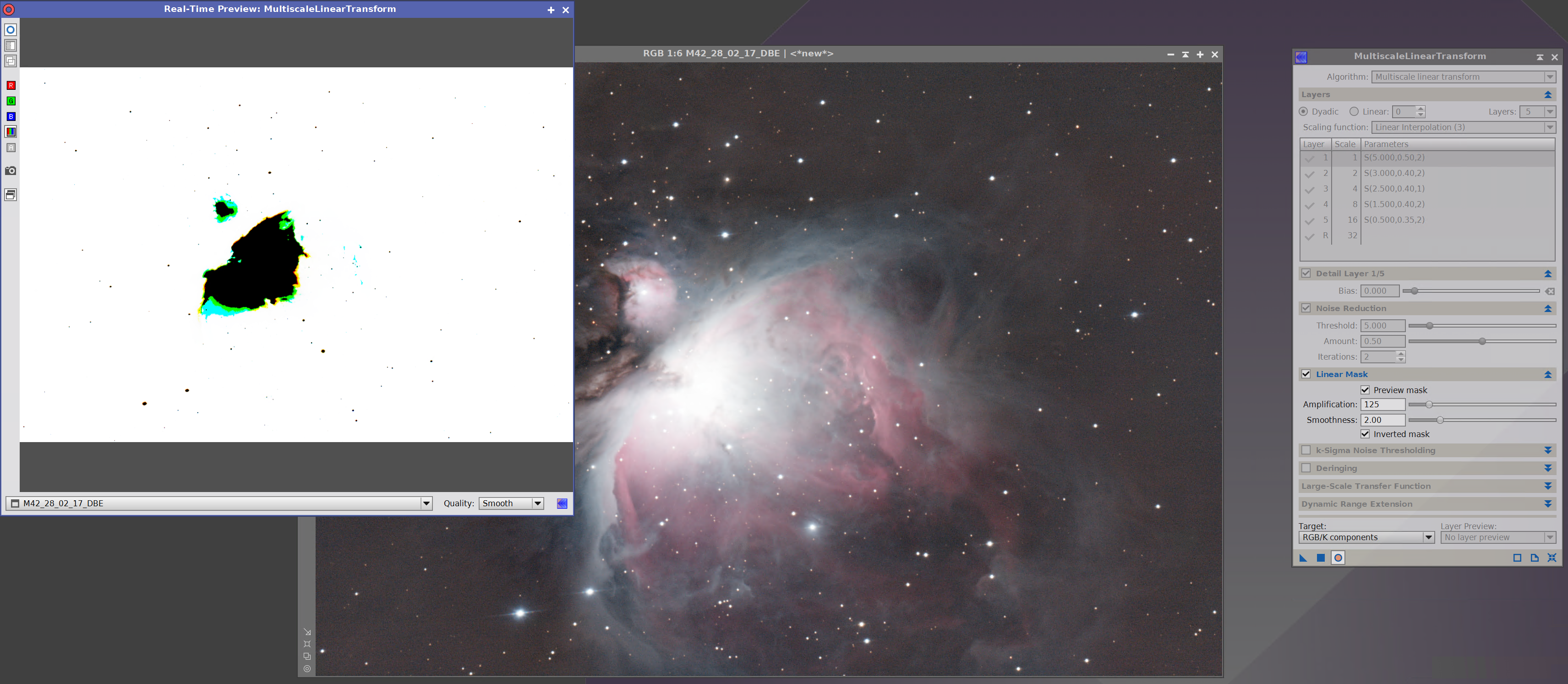1568x684 pixels.
Task: Collapse the Layers section with its arrow
Action: (1548, 95)
